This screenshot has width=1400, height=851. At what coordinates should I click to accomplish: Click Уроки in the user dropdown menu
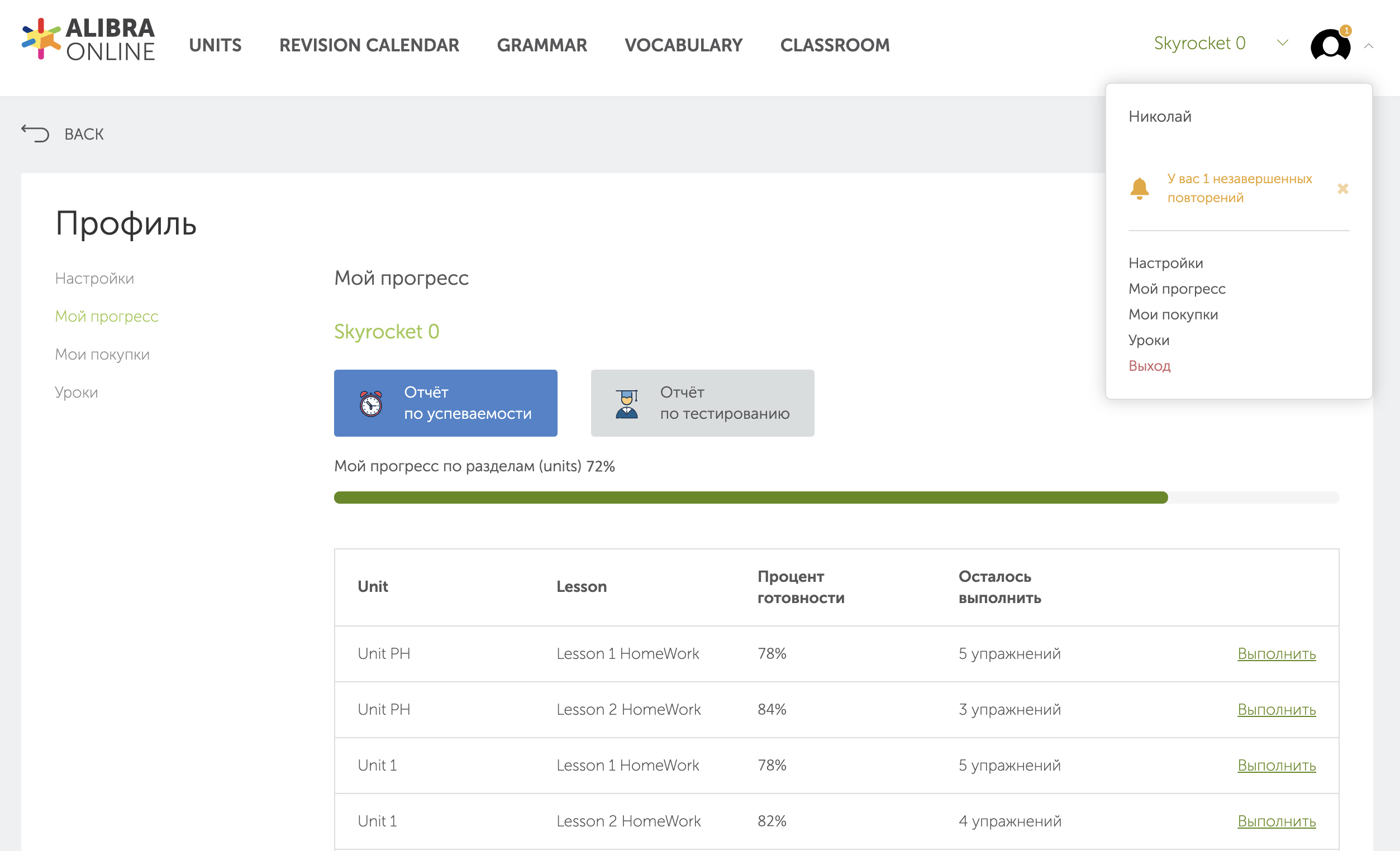click(1148, 340)
